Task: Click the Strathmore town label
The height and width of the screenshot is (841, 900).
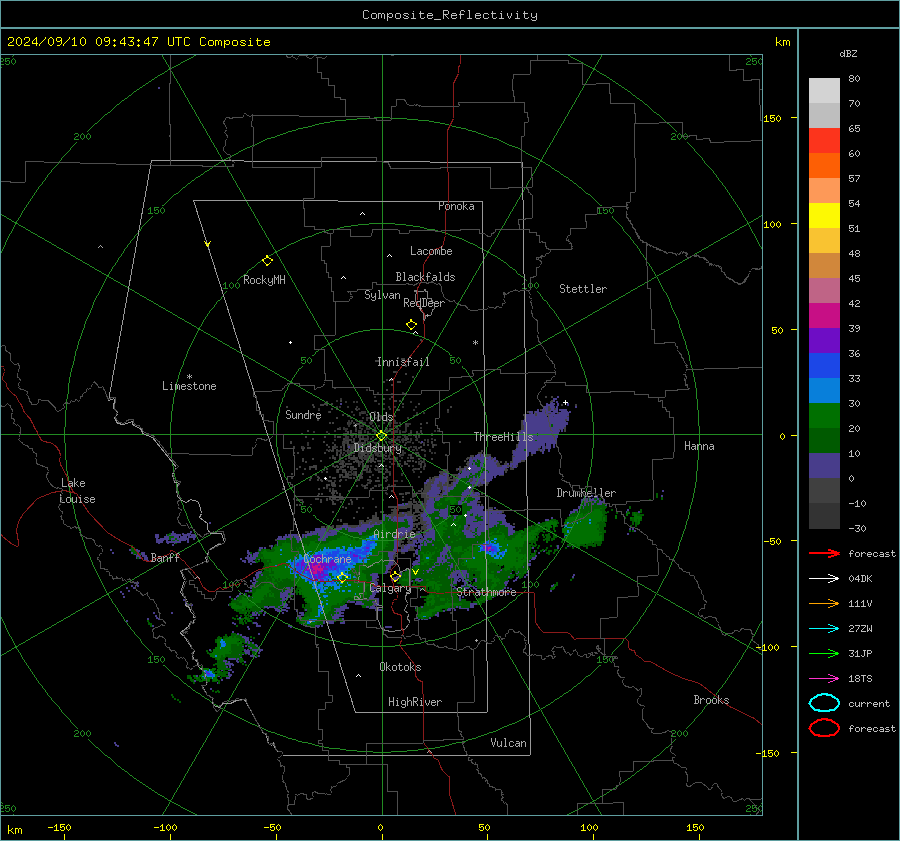Action: coord(486,592)
